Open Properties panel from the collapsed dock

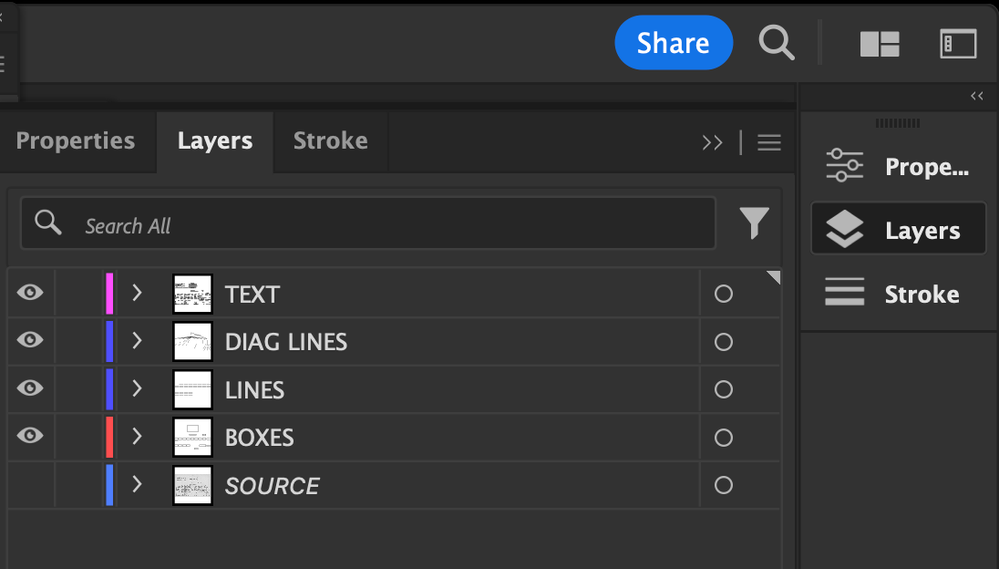897,167
